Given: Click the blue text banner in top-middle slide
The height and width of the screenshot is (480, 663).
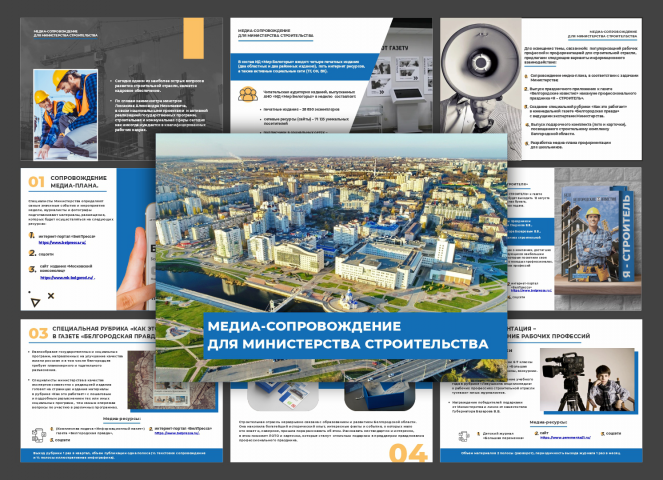Looking at the screenshot, I should point(303,67).
